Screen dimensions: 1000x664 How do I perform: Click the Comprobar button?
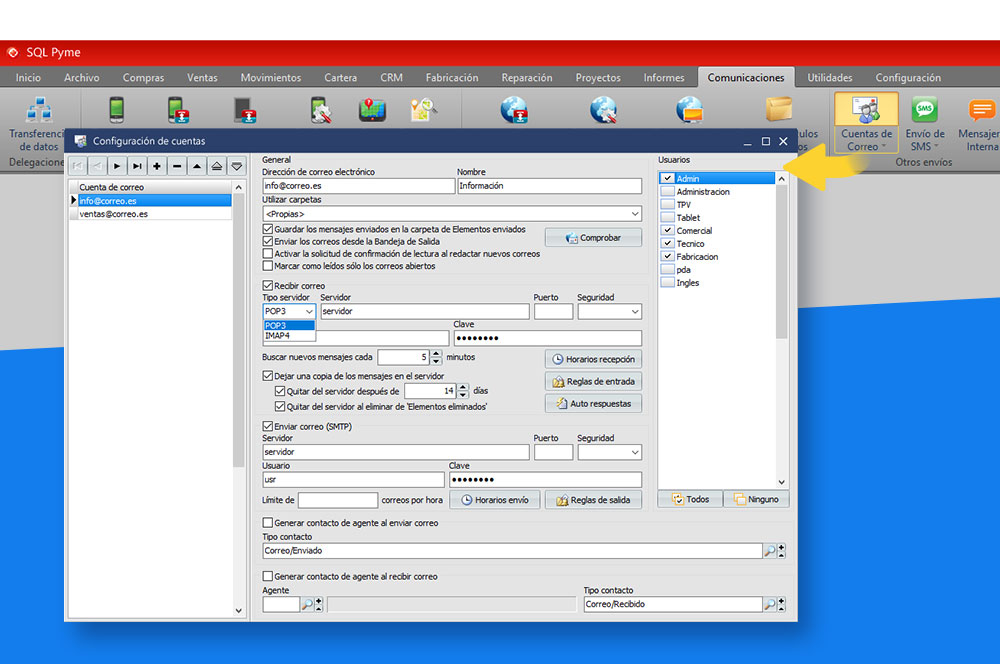[x=593, y=238]
